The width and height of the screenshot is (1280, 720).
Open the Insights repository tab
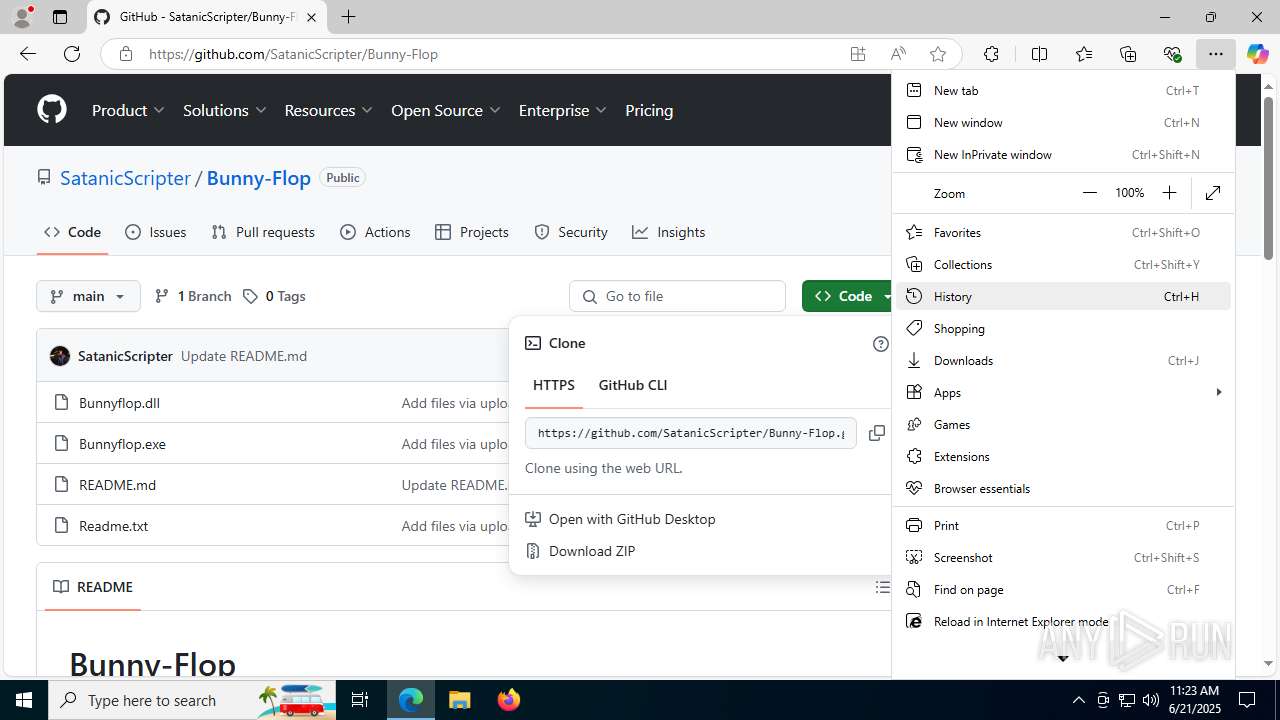point(669,232)
